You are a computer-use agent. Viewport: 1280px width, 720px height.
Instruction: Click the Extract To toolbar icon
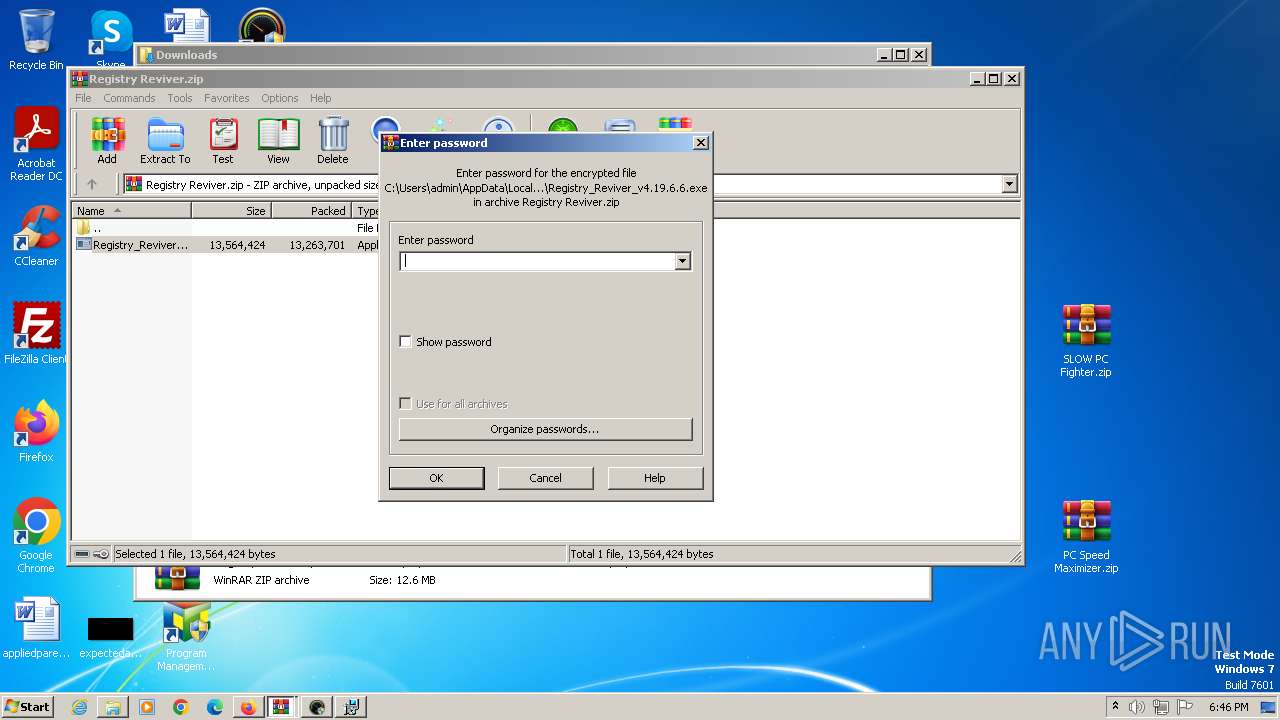click(x=165, y=141)
